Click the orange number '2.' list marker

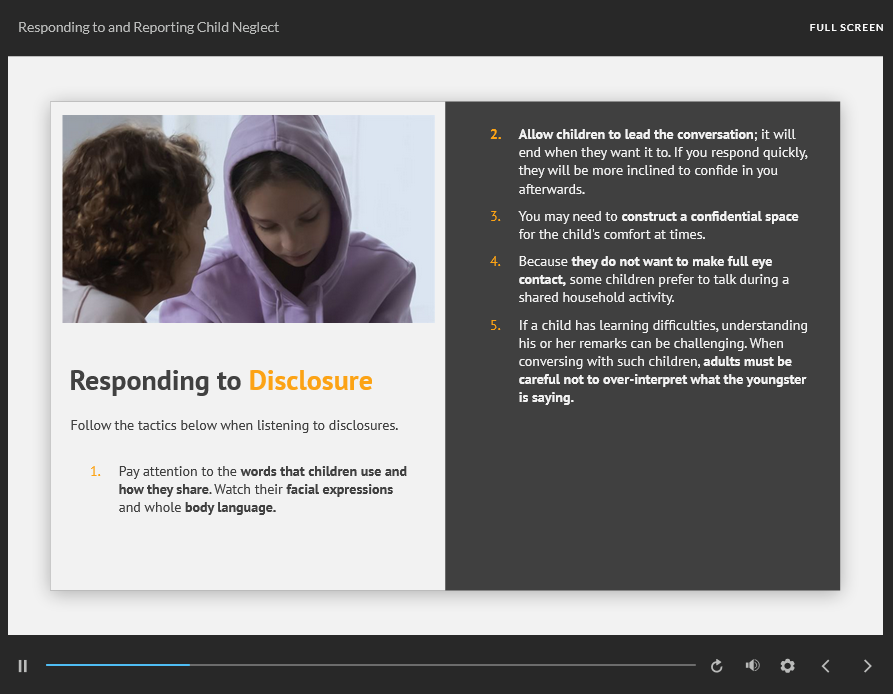pyautogui.click(x=496, y=134)
